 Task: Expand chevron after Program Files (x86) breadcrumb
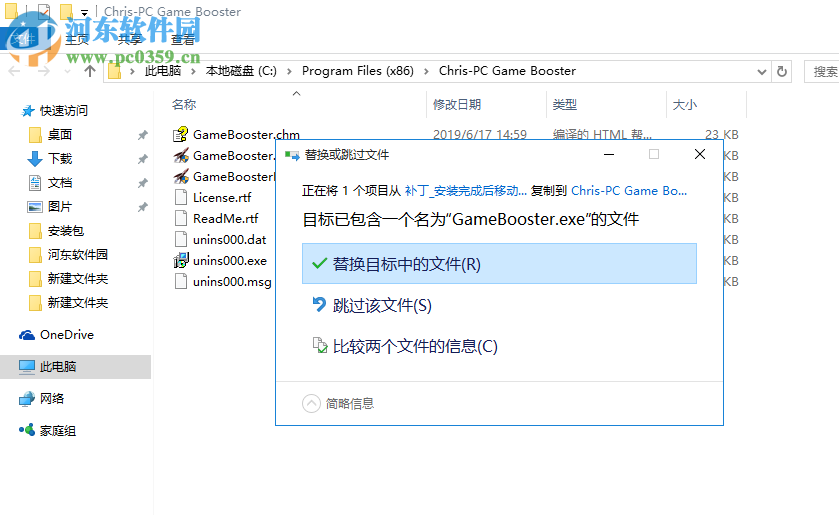(x=426, y=71)
